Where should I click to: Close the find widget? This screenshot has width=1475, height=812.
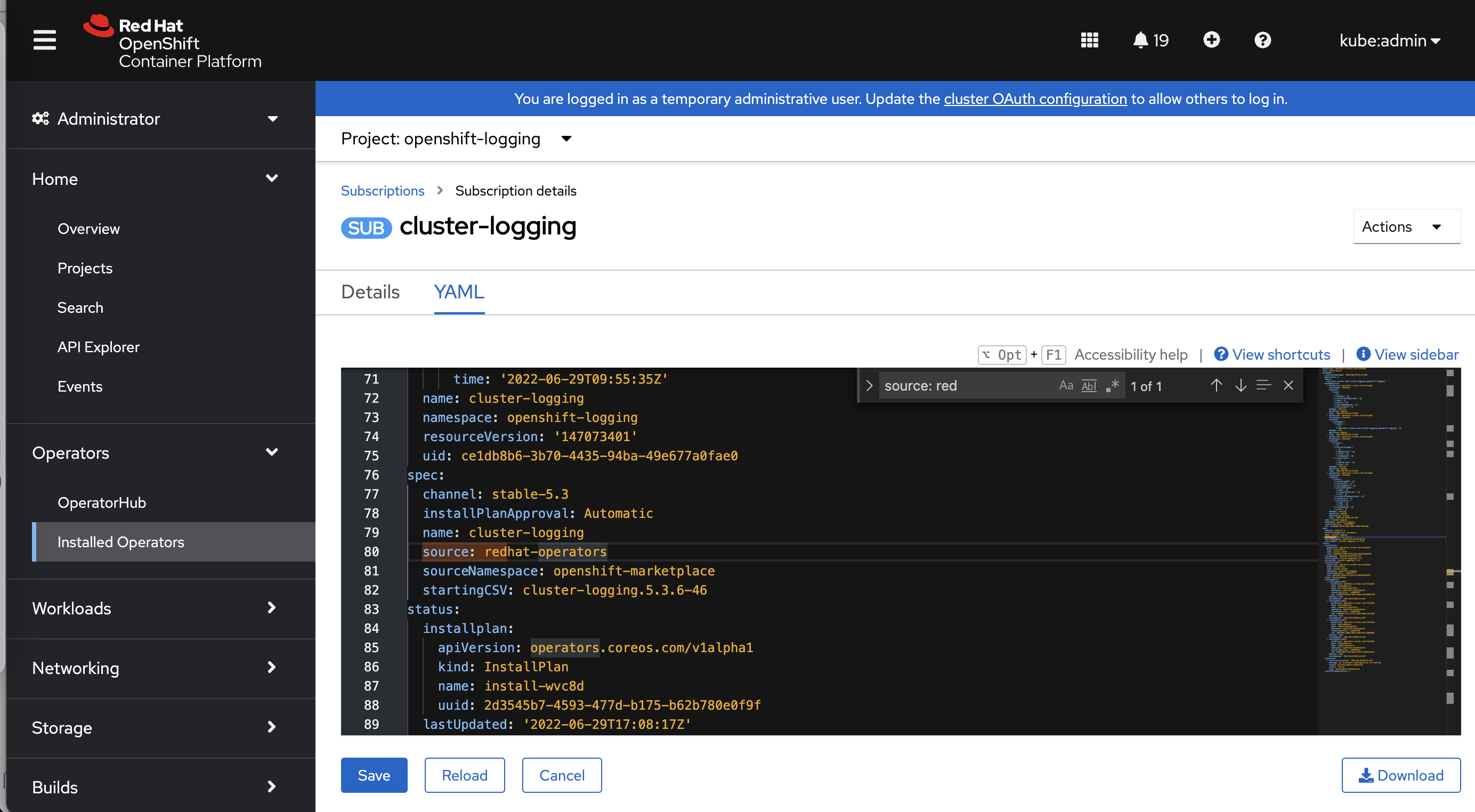1288,385
